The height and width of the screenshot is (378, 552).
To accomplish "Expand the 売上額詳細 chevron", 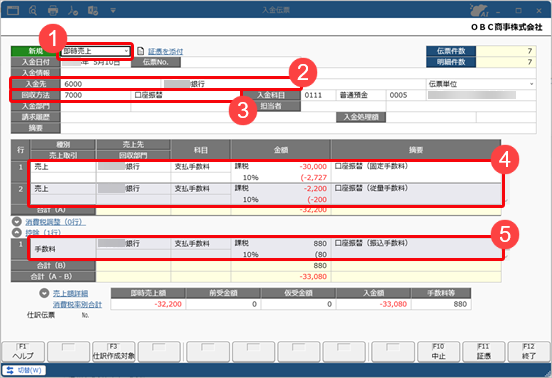I will pyautogui.click(x=44, y=293).
